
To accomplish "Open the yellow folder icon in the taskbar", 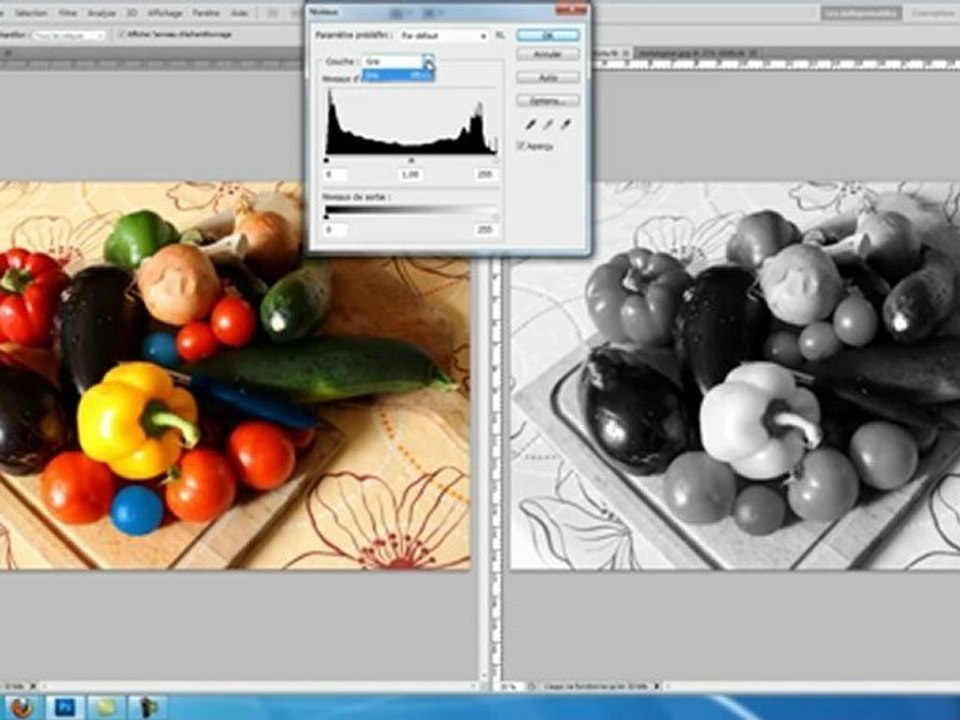I will [x=107, y=707].
